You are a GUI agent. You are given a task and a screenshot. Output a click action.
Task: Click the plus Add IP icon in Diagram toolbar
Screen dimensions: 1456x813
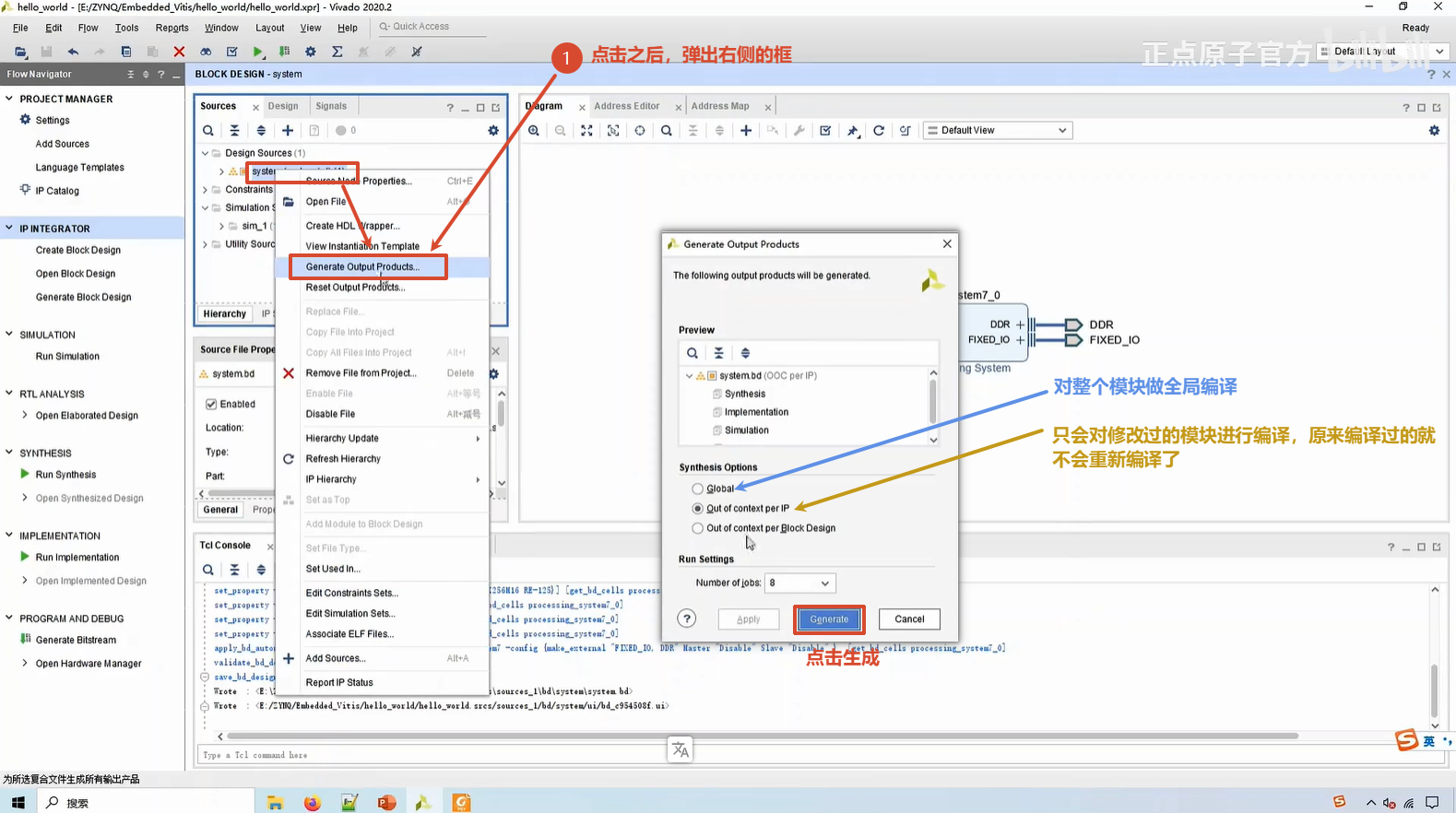pyautogui.click(x=746, y=131)
